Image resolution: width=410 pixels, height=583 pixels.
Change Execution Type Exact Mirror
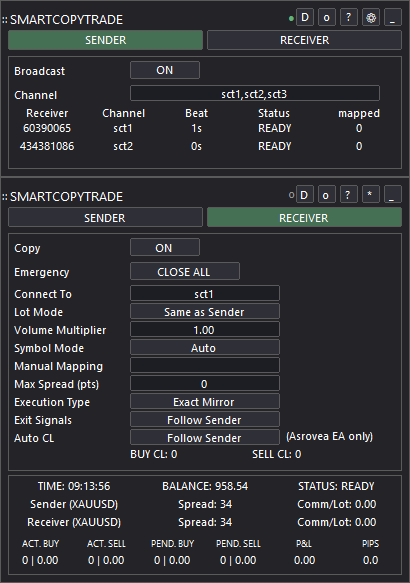point(205,402)
